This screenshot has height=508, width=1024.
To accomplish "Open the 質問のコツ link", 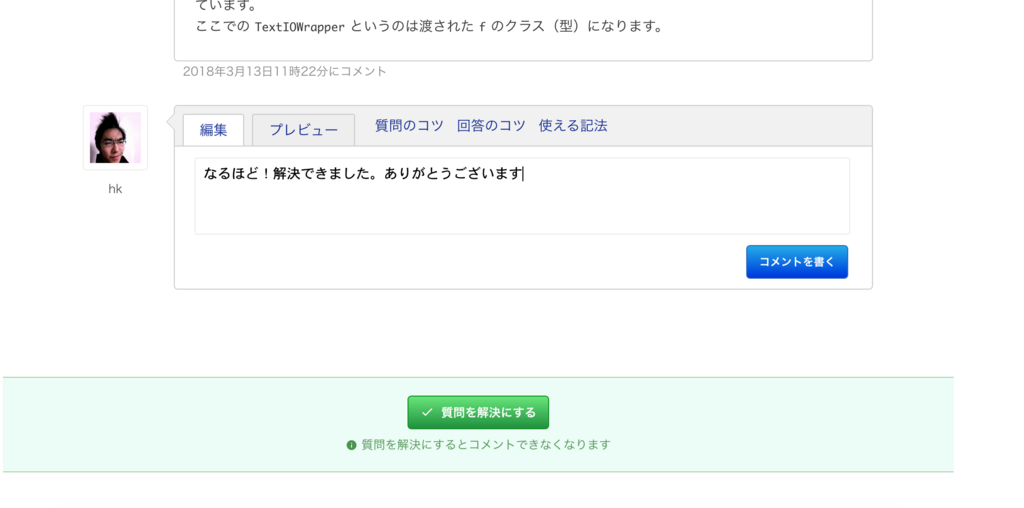I will click(409, 126).
